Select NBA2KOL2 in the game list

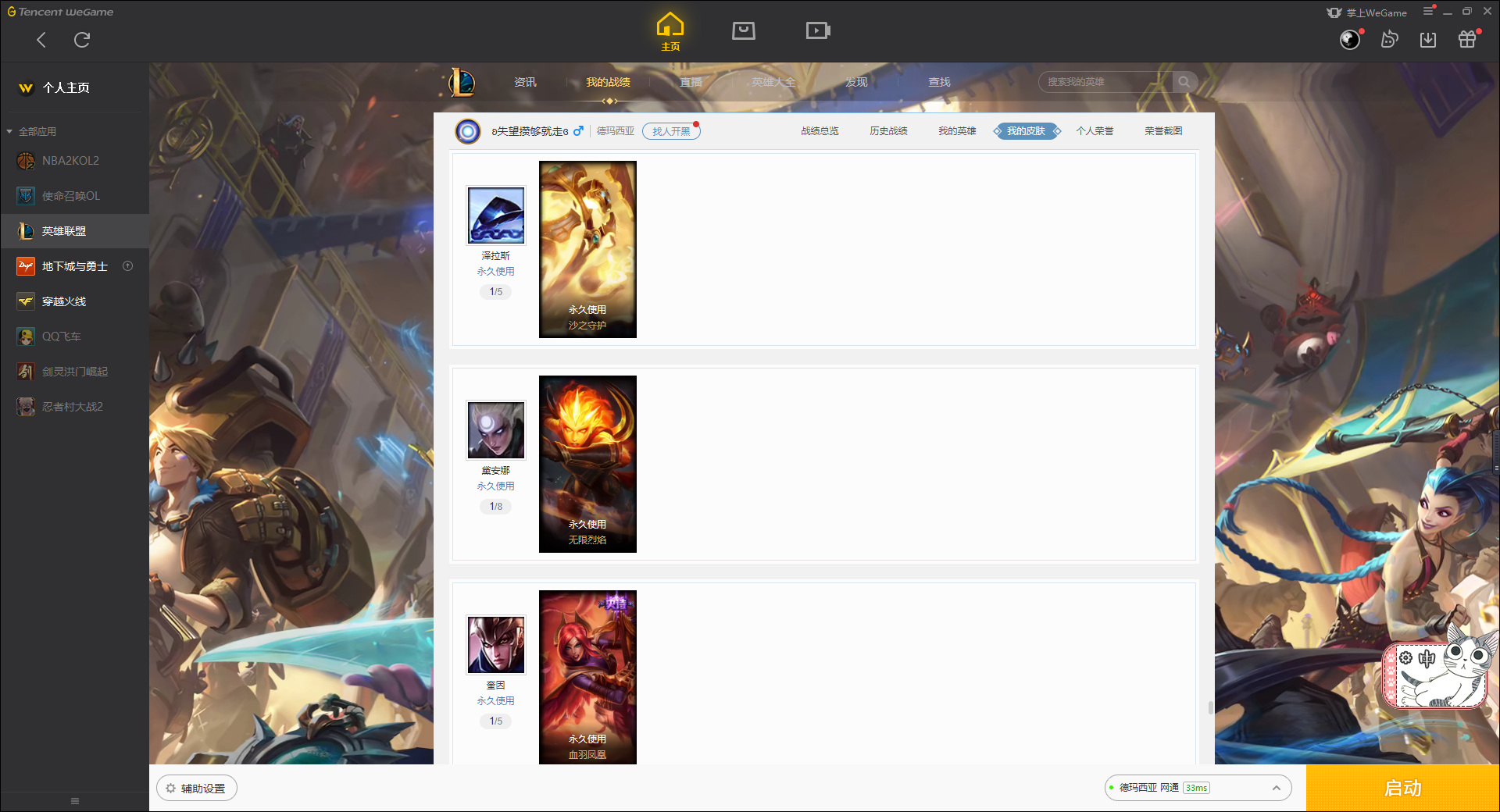[x=74, y=161]
